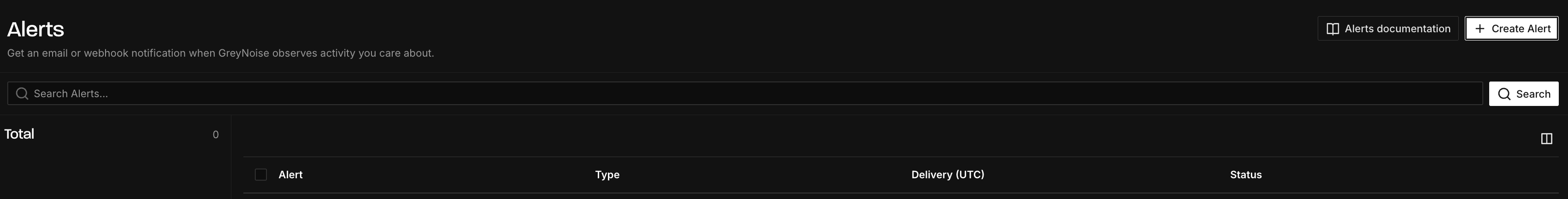Click the Total count showing 0
This screenshot has height=199, width=1568.
click(x=216, y=135)
